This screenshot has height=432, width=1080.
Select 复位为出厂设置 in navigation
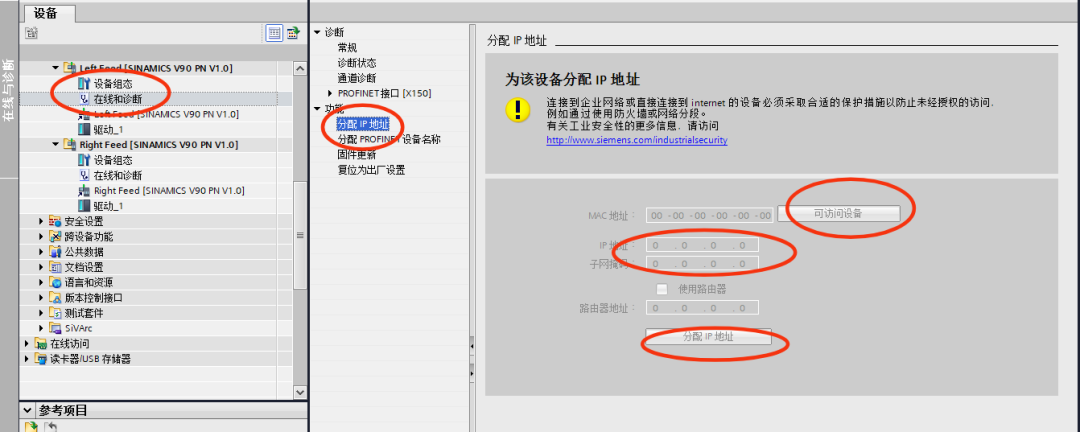(371, 169)
